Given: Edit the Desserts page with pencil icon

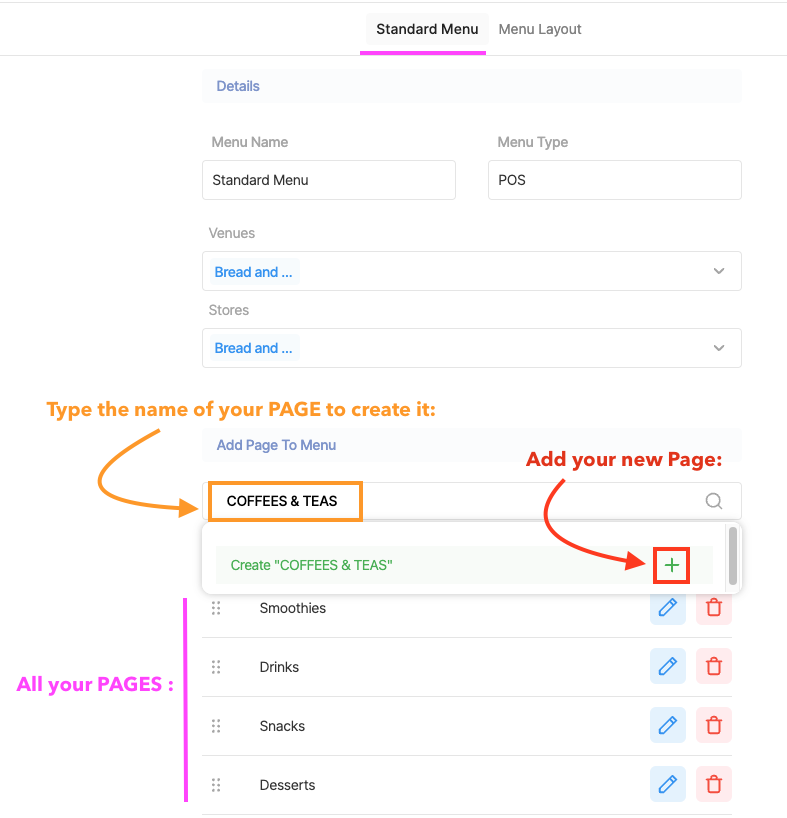Looking at the screenshot, I should tap(668, 784).
